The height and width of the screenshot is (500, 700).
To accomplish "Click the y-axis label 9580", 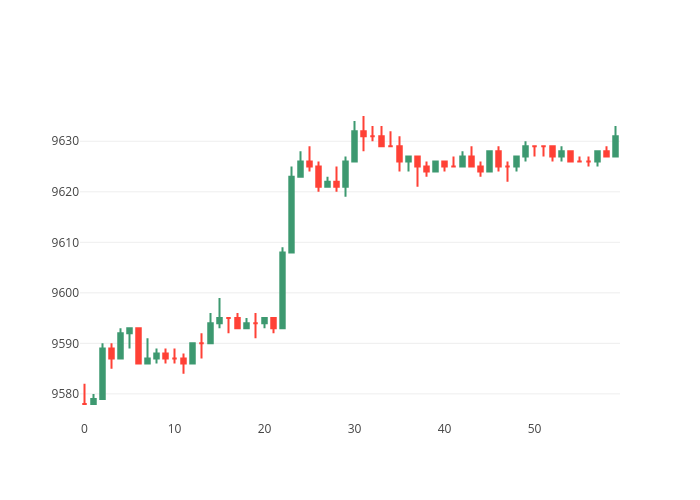I will click(64, 394).
